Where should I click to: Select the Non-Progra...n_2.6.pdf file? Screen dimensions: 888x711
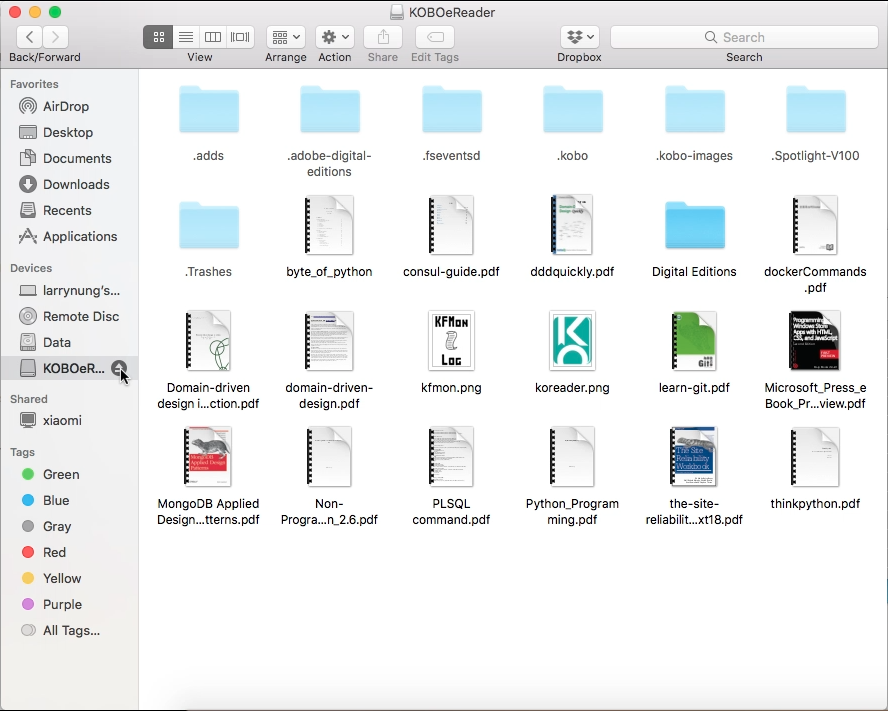(329, 457)
